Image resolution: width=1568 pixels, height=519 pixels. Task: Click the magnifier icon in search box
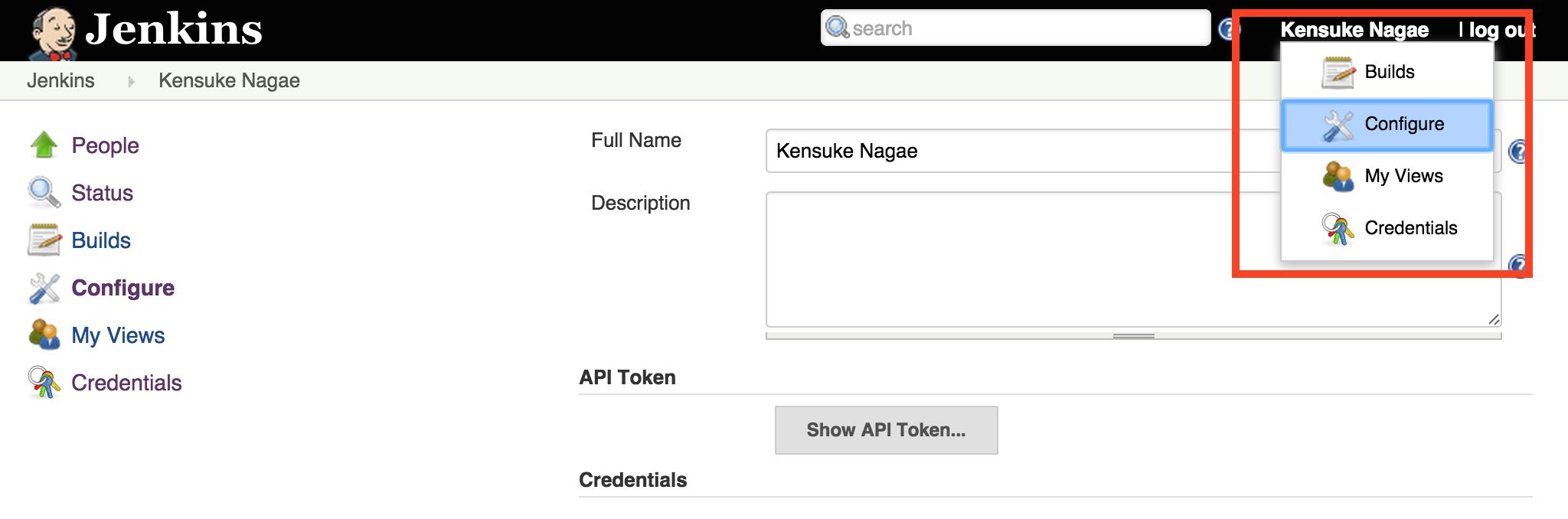pos(838,28)
